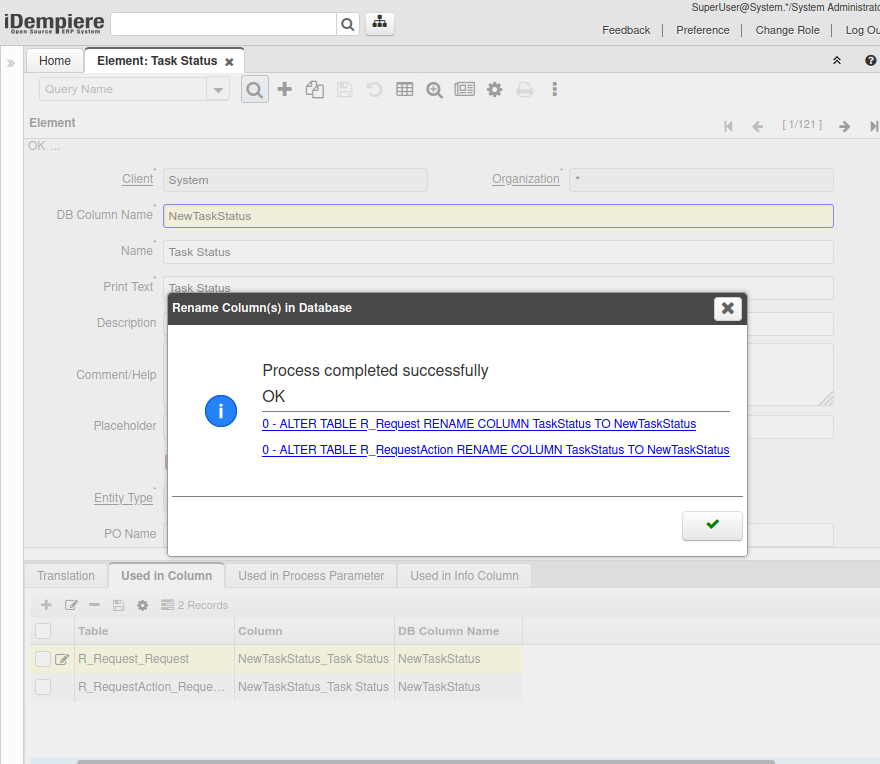Open the menu tree icon beside search box
Screen dimensions: 880x764
380,23
